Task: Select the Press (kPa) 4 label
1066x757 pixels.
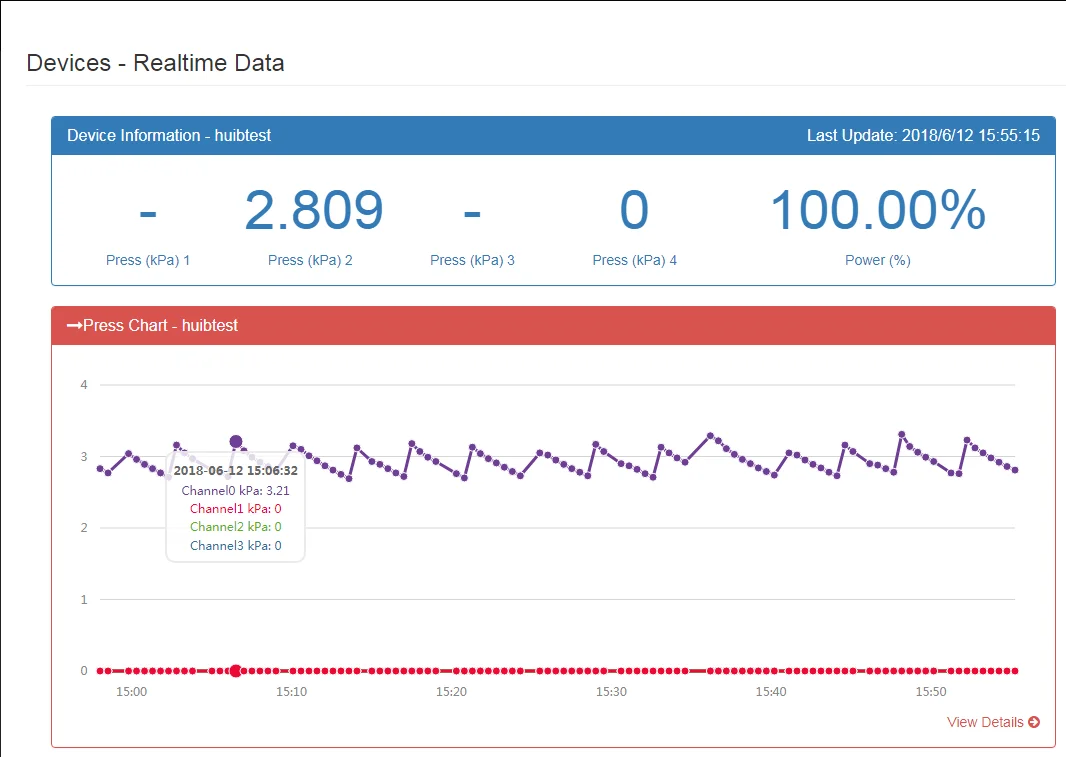Action: (x=634, y=260)
